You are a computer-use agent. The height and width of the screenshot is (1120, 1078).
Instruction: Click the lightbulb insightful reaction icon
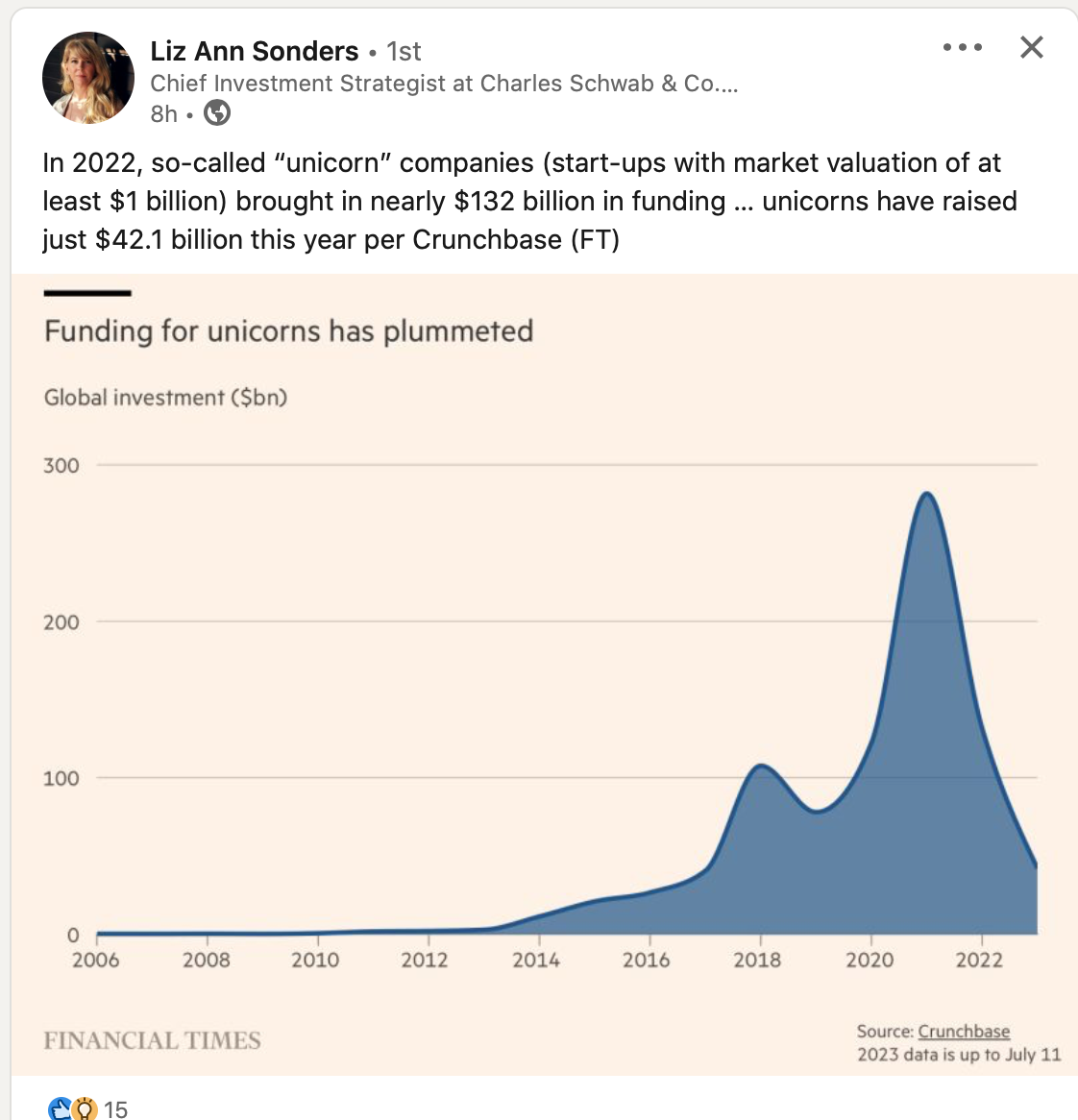coord(85,1108)
